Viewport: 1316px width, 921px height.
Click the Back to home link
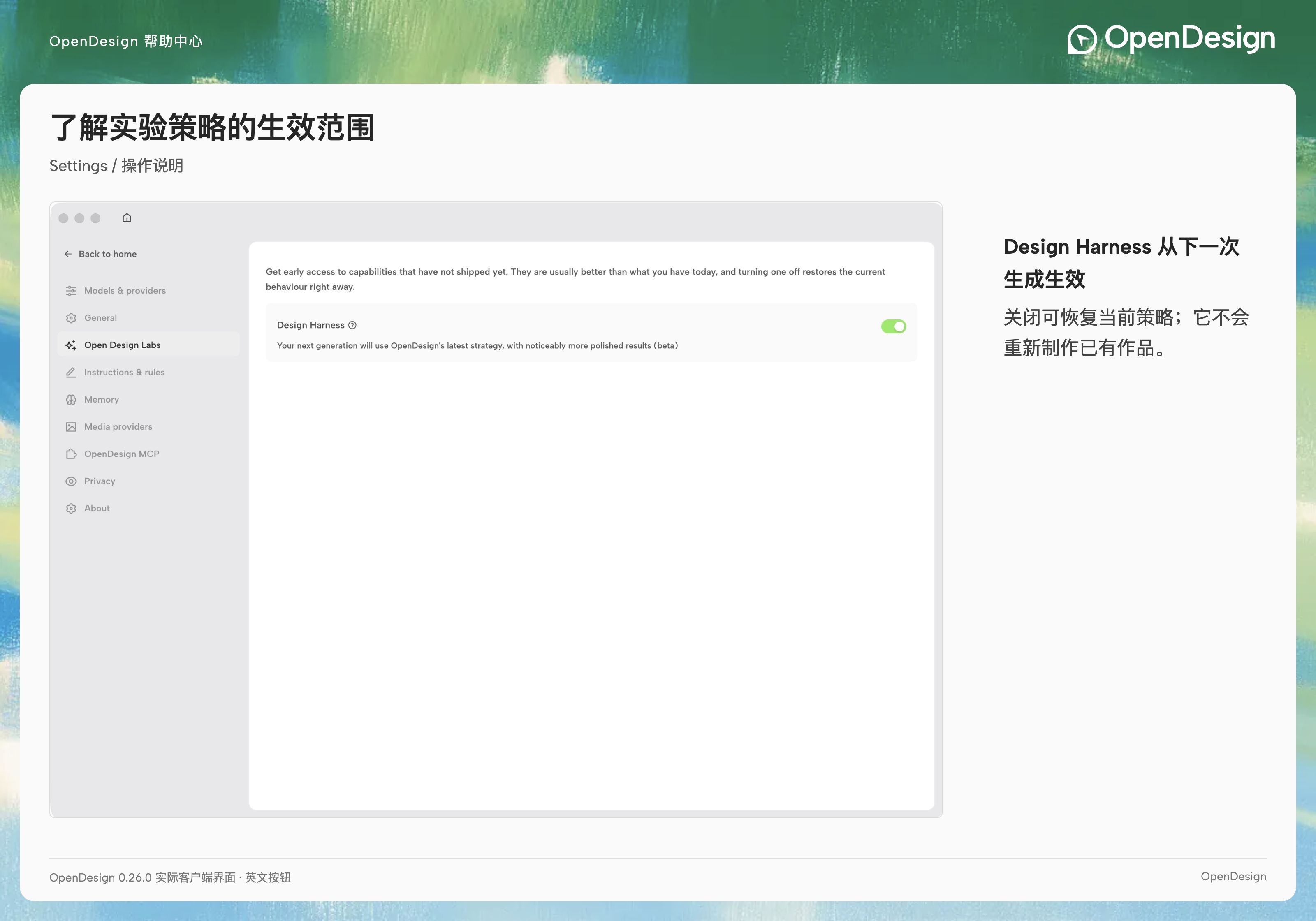tap(100, 254)
